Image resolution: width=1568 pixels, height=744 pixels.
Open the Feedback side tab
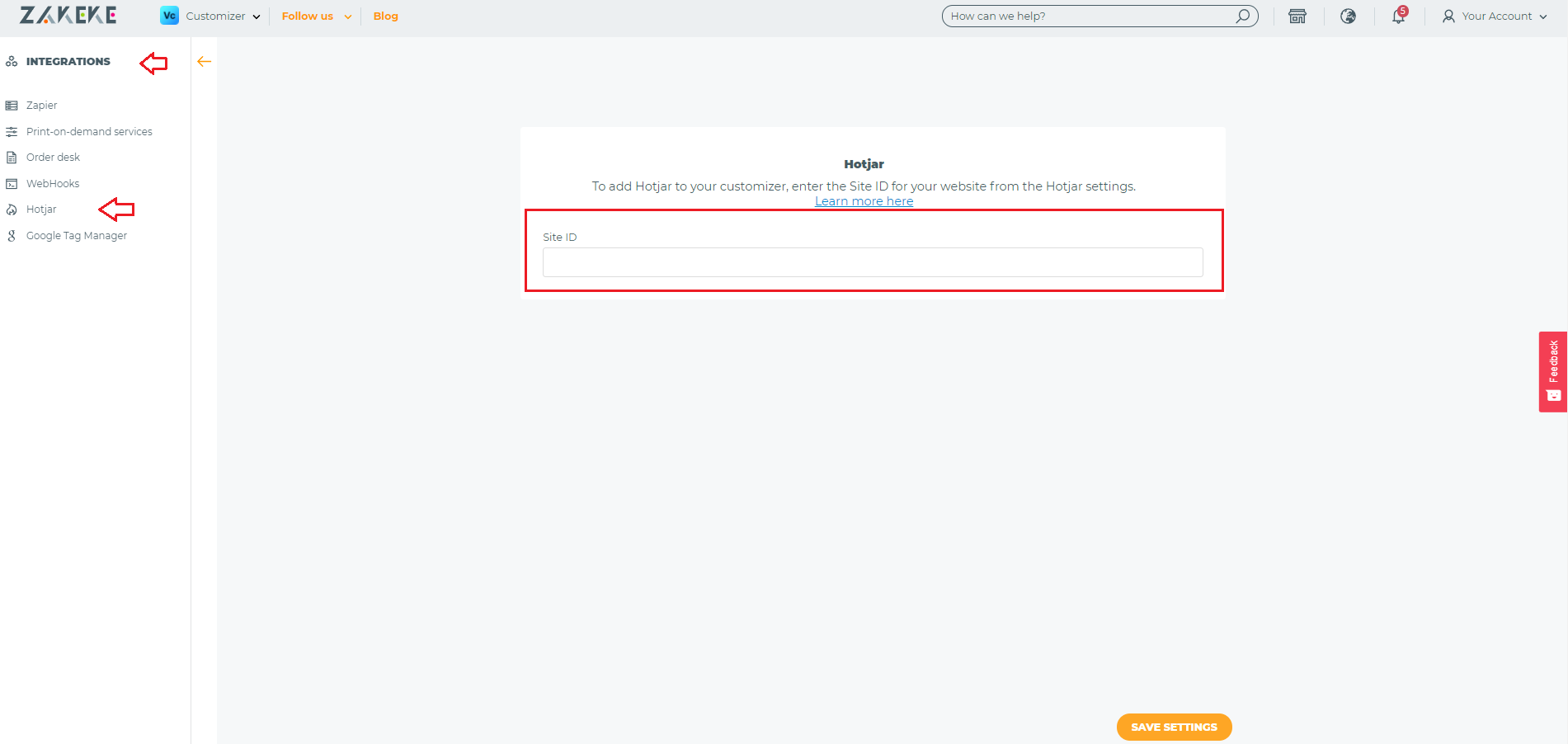(x=1553, y=371)
